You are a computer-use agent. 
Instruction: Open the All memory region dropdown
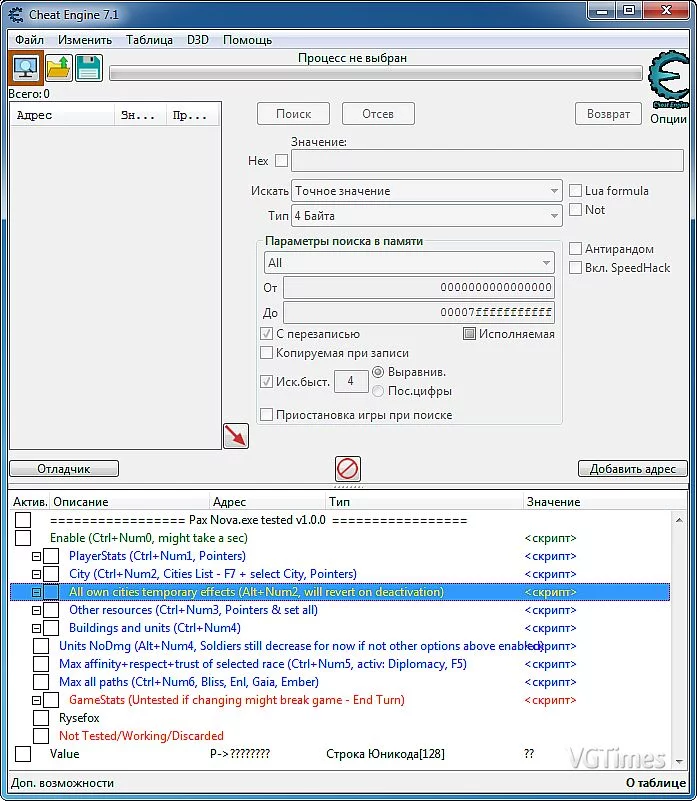[409, 263]
